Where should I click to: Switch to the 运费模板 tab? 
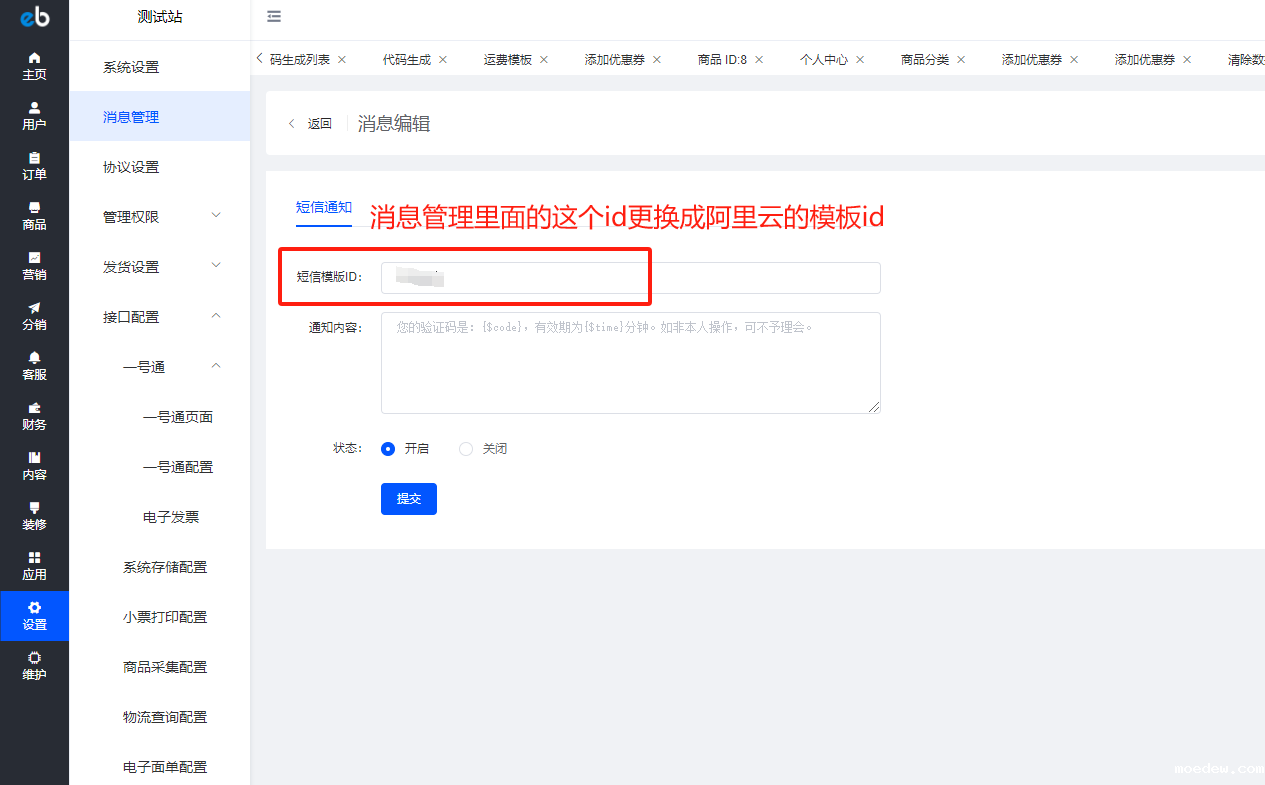[x=508, y=60]
